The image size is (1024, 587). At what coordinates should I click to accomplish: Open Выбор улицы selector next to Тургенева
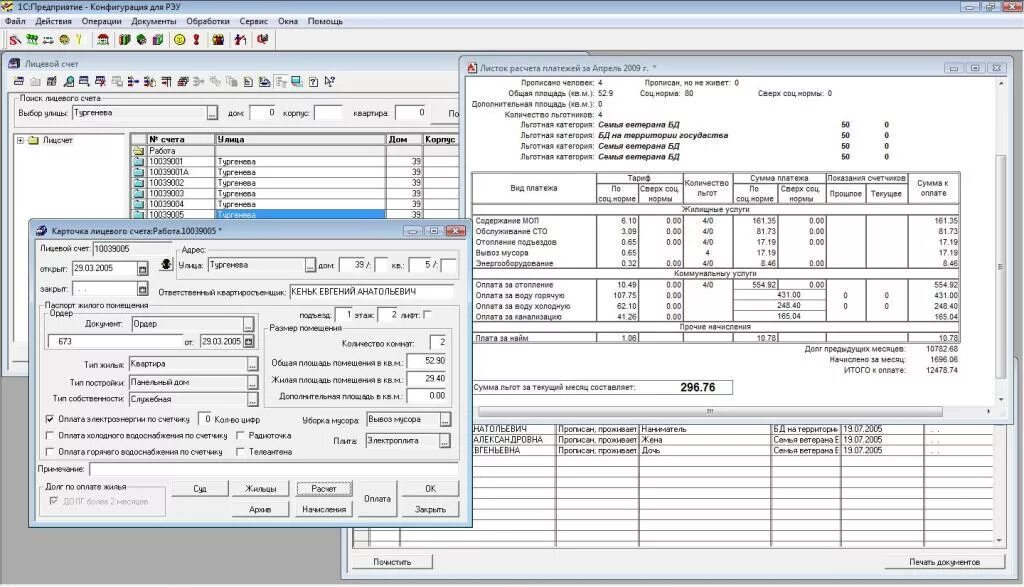pyautogui.click(x=212, y=114)
